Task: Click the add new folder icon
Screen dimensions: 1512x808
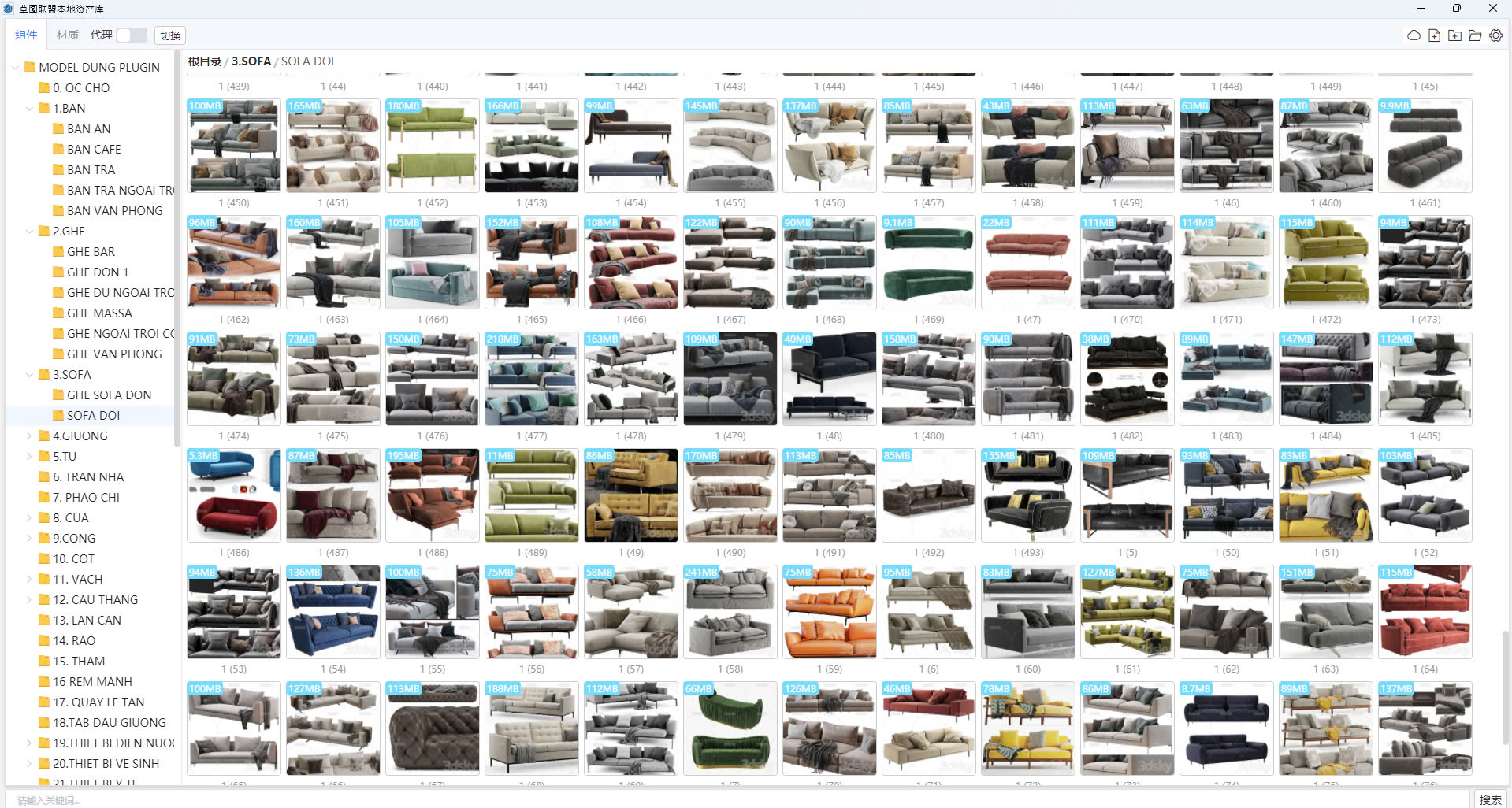Action: coord(1454,35)
